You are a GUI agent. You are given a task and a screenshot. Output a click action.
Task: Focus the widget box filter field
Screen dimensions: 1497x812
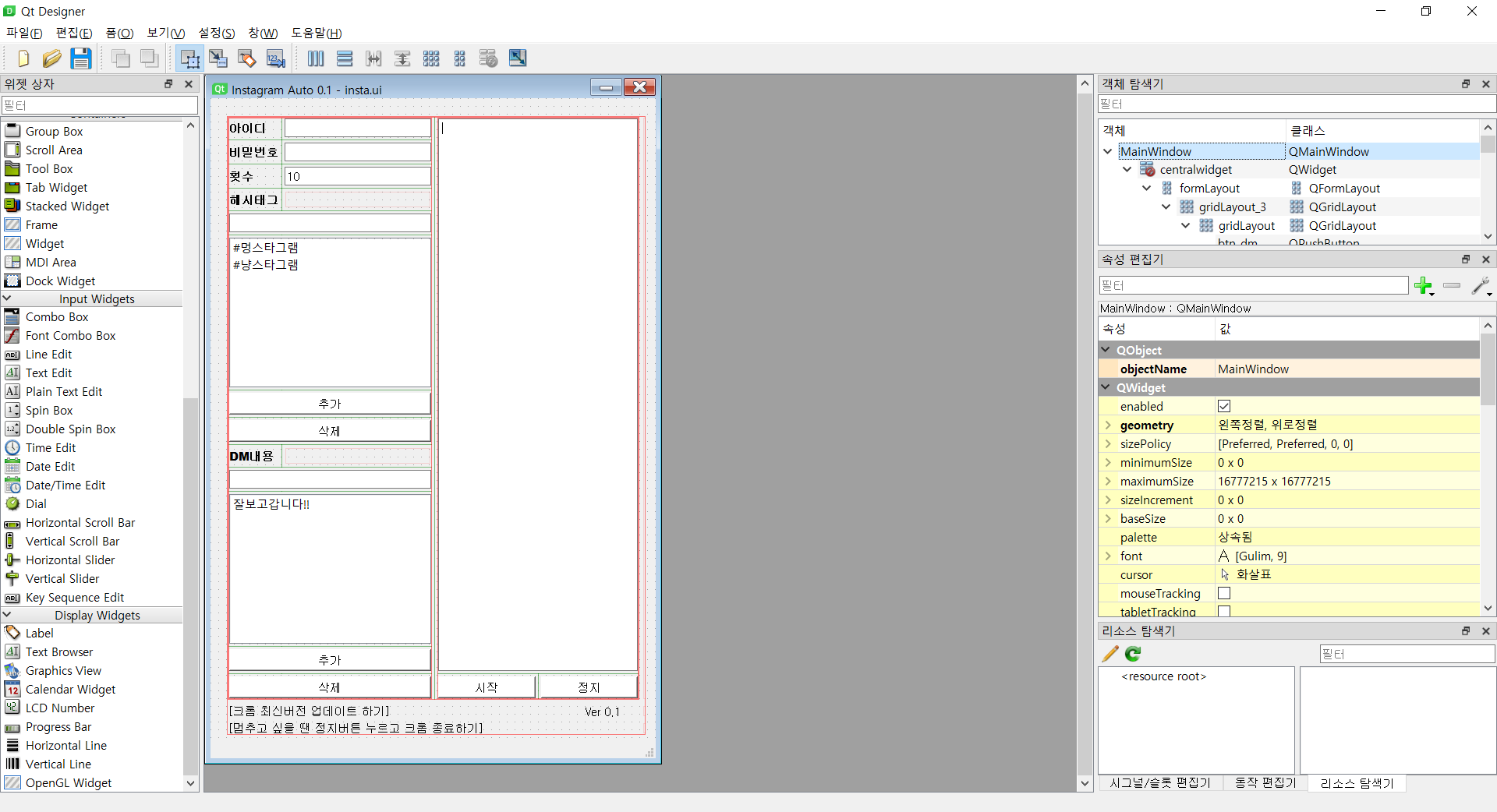[100, 105]
